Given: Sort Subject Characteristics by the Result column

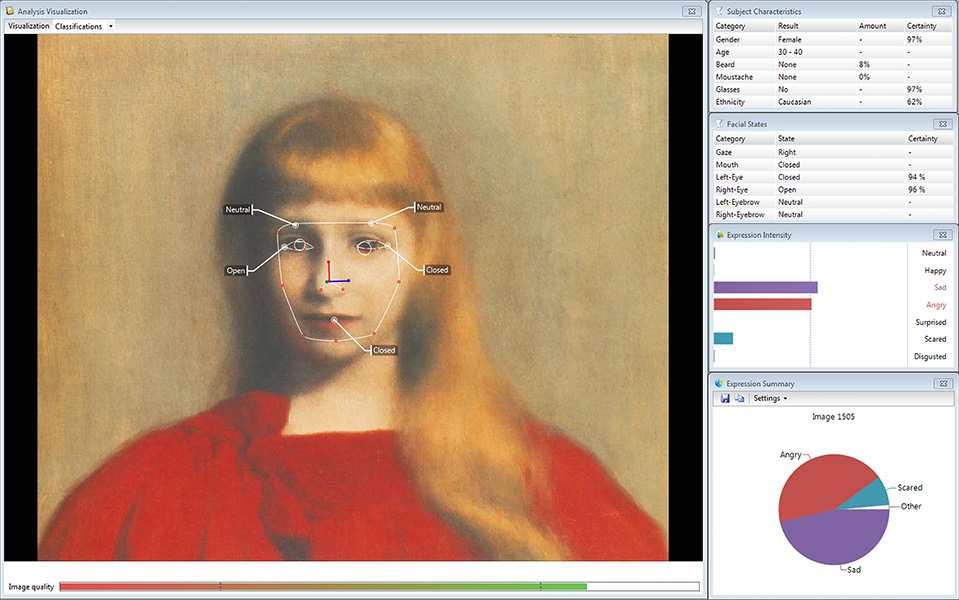Looking at the screenshot, I should pyautogui.click(x=788, y=26).
